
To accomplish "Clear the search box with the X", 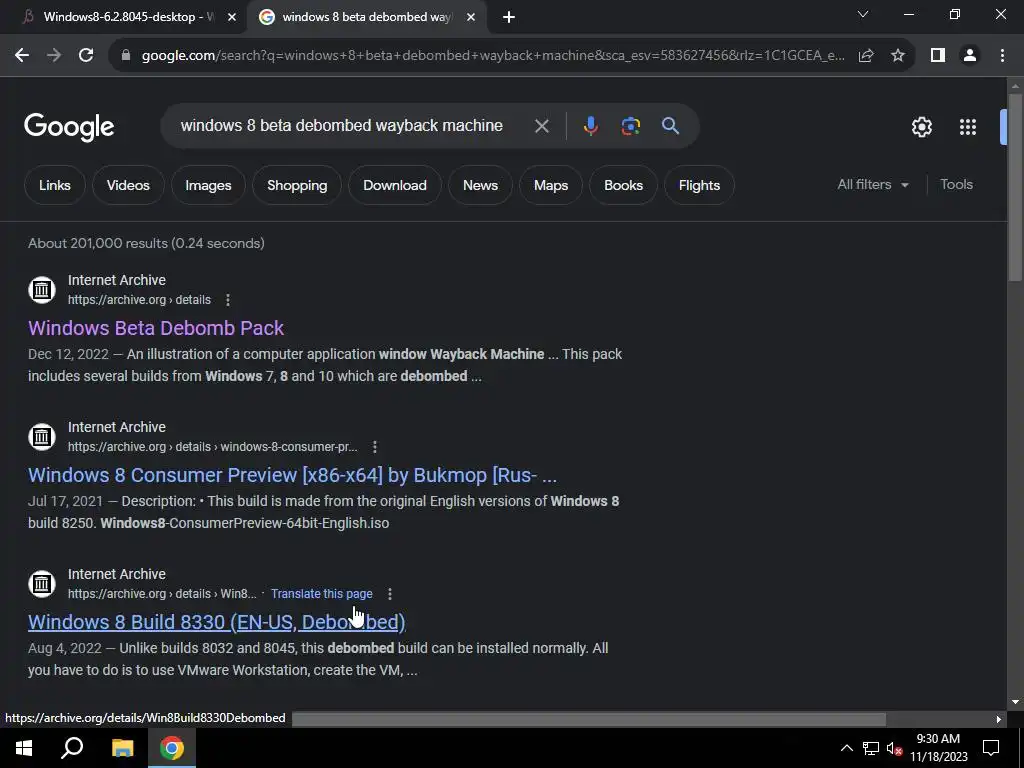I will click(x=541, y=126).
